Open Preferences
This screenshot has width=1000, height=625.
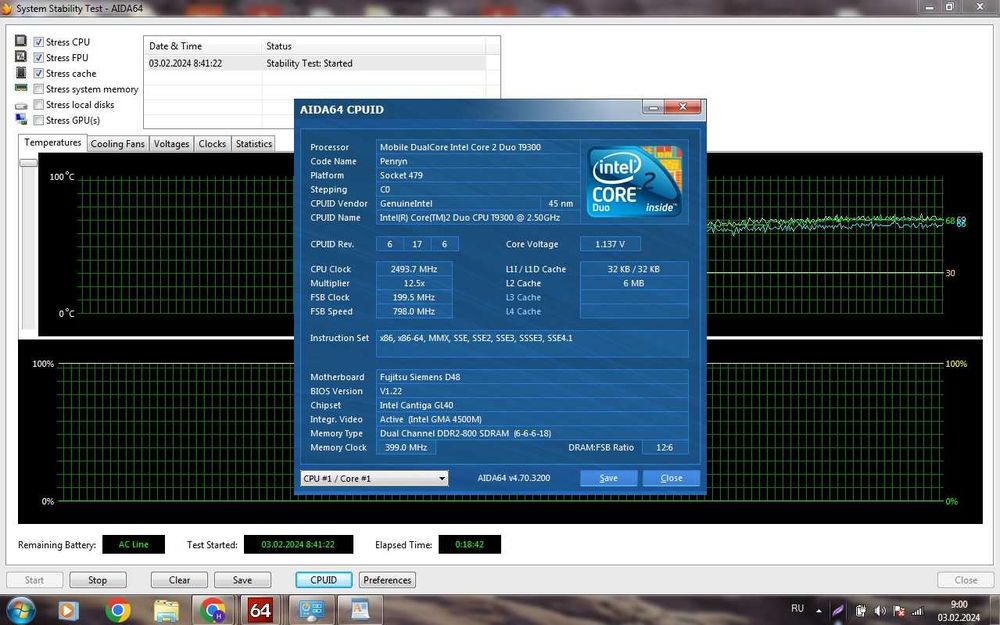pyautogui.click(x=387, y=580)
